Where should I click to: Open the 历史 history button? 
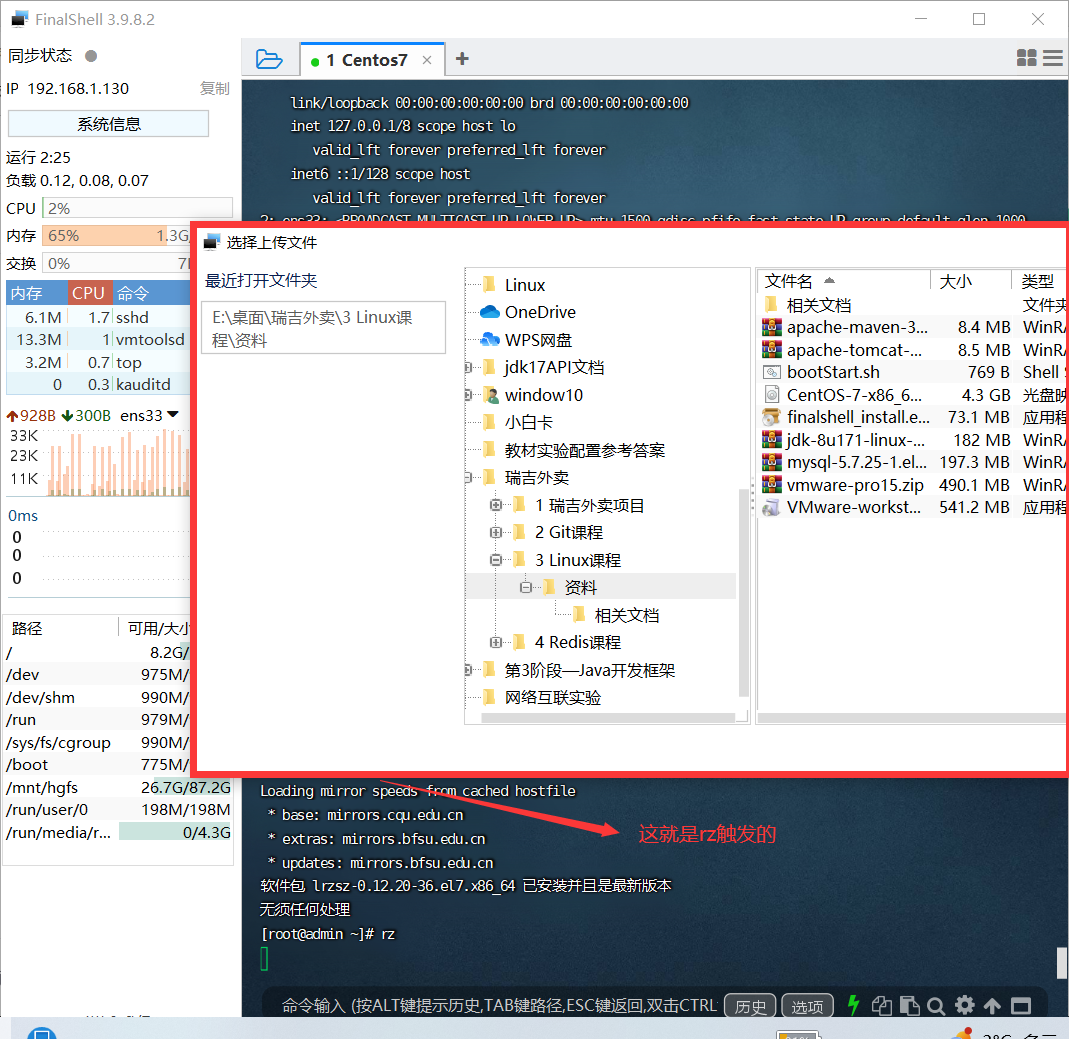[x=750, y=1006]
